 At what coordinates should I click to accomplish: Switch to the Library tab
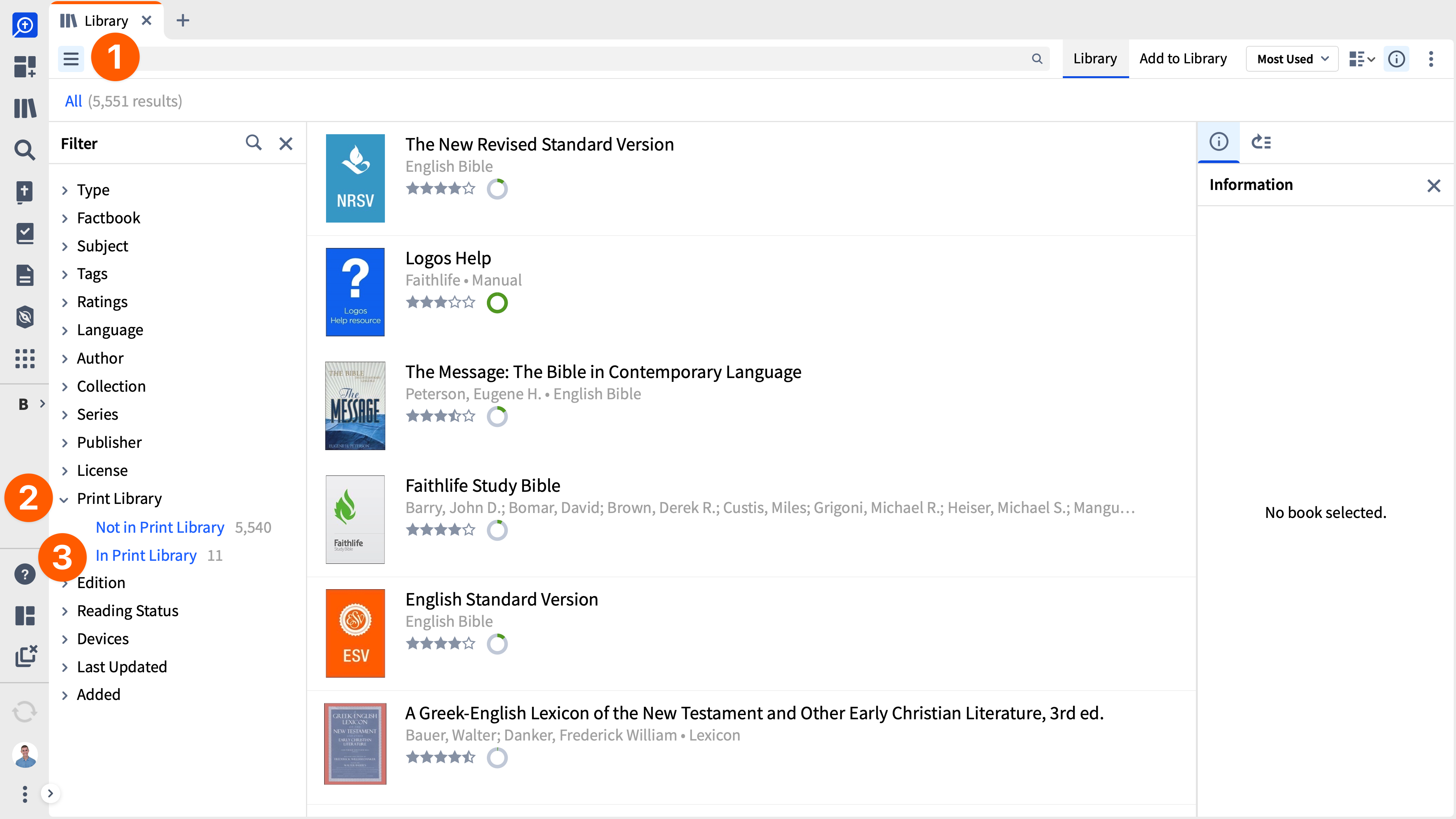click(1095, 59)
